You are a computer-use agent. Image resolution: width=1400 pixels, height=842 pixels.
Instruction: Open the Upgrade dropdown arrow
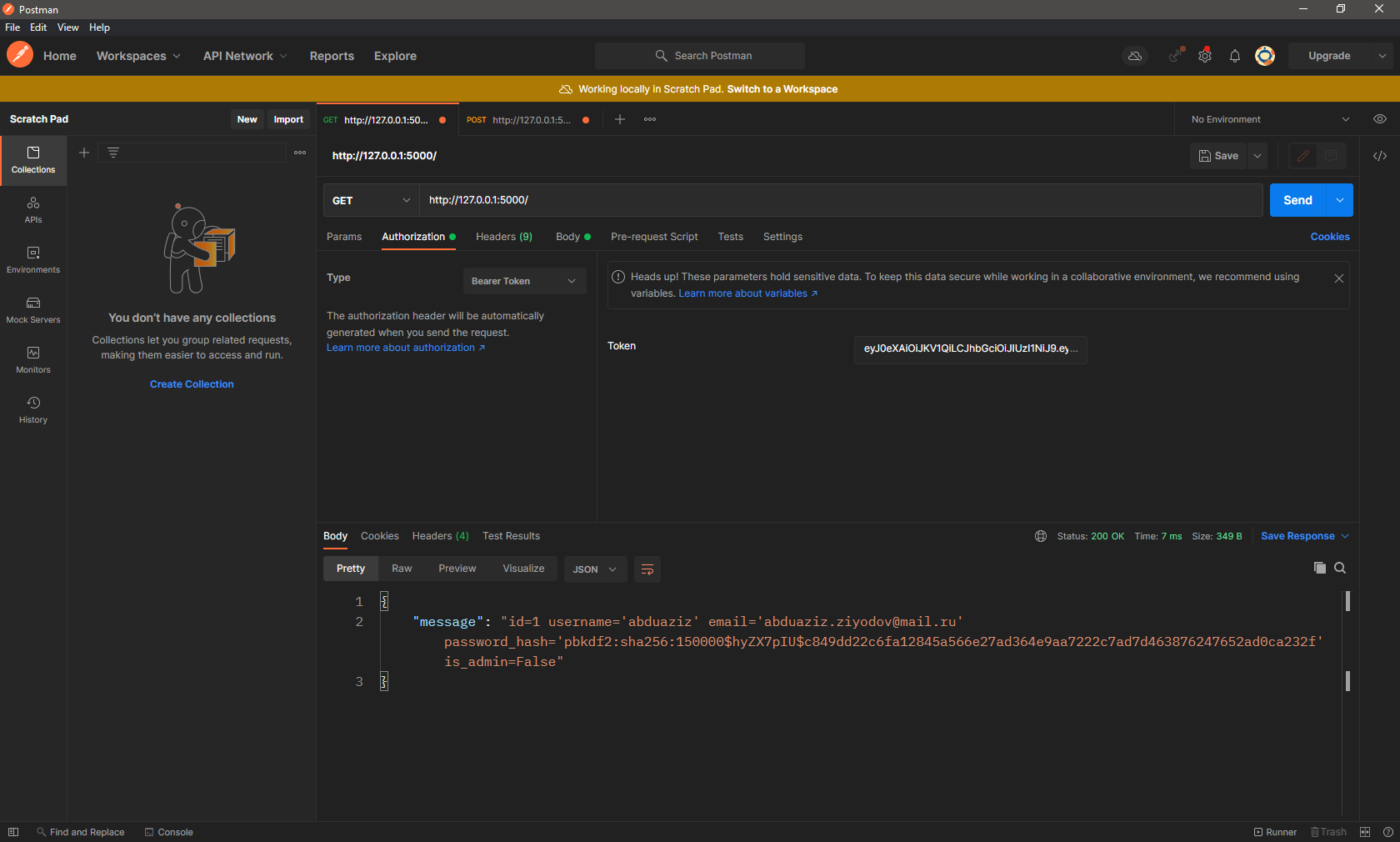1382,56
